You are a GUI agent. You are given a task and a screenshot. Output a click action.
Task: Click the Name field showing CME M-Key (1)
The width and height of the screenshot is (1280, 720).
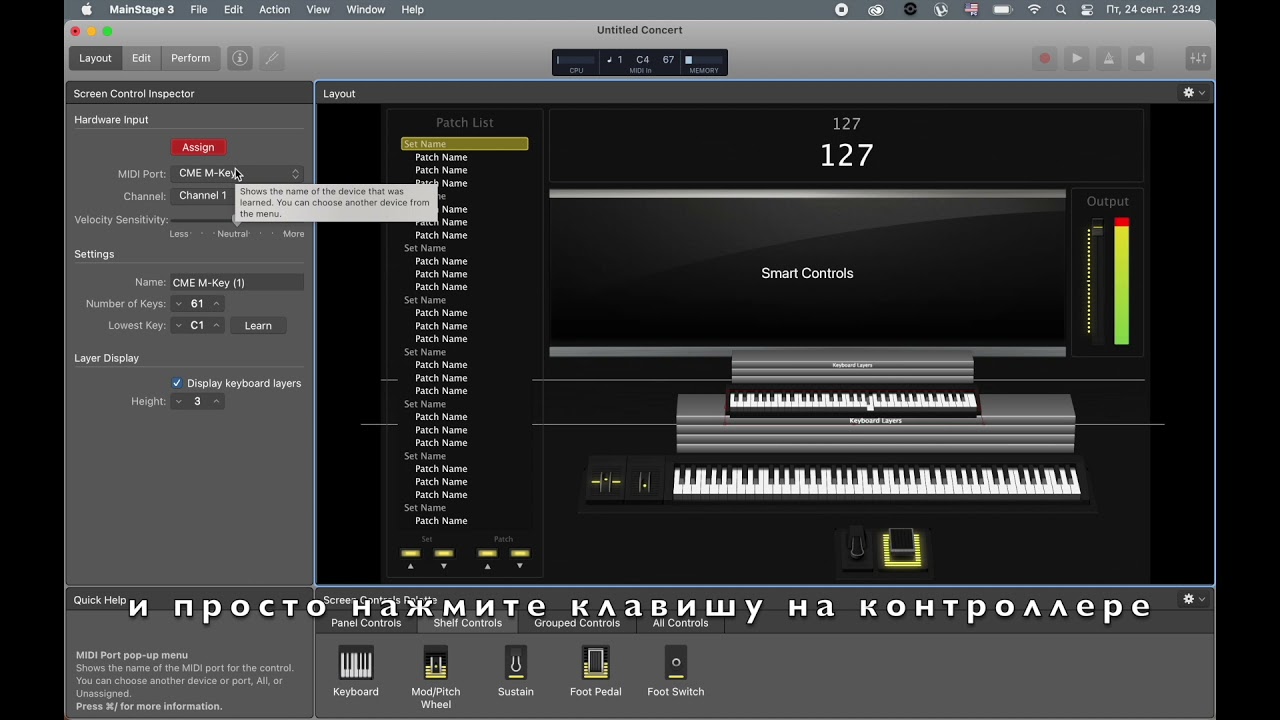[237, 283]
